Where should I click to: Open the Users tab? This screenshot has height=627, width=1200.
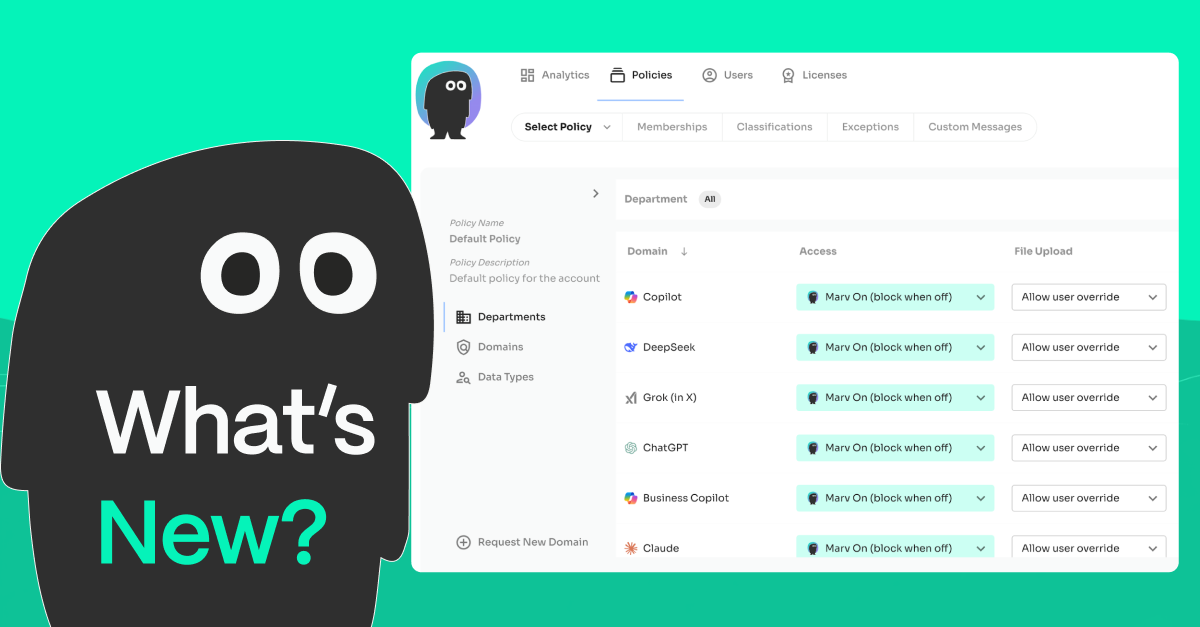click(x=727, y=75)
